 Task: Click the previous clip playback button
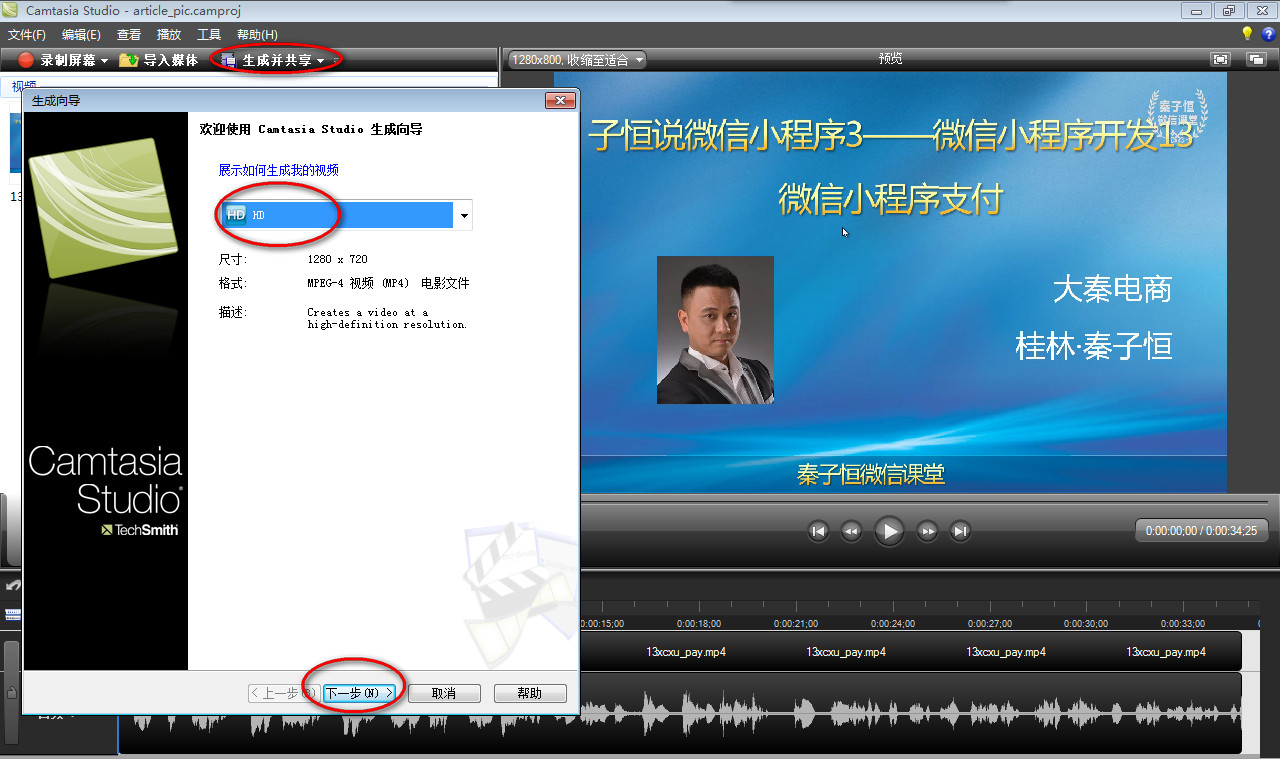click(818, 531)
